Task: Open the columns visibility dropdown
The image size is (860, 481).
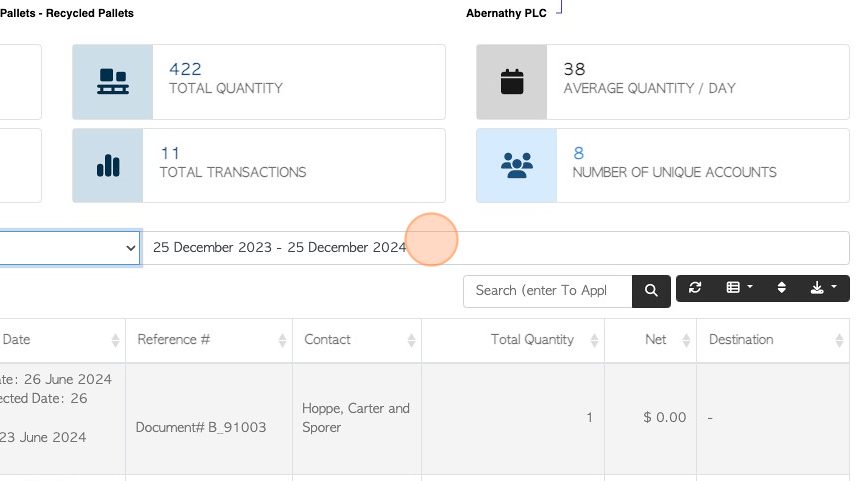Action: coord(739,288)
